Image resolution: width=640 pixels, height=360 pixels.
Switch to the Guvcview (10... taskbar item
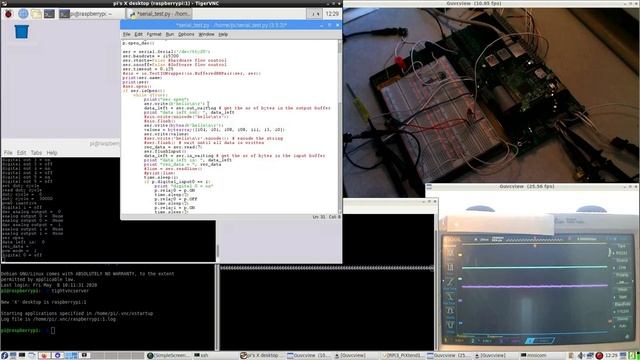(309, 356)
